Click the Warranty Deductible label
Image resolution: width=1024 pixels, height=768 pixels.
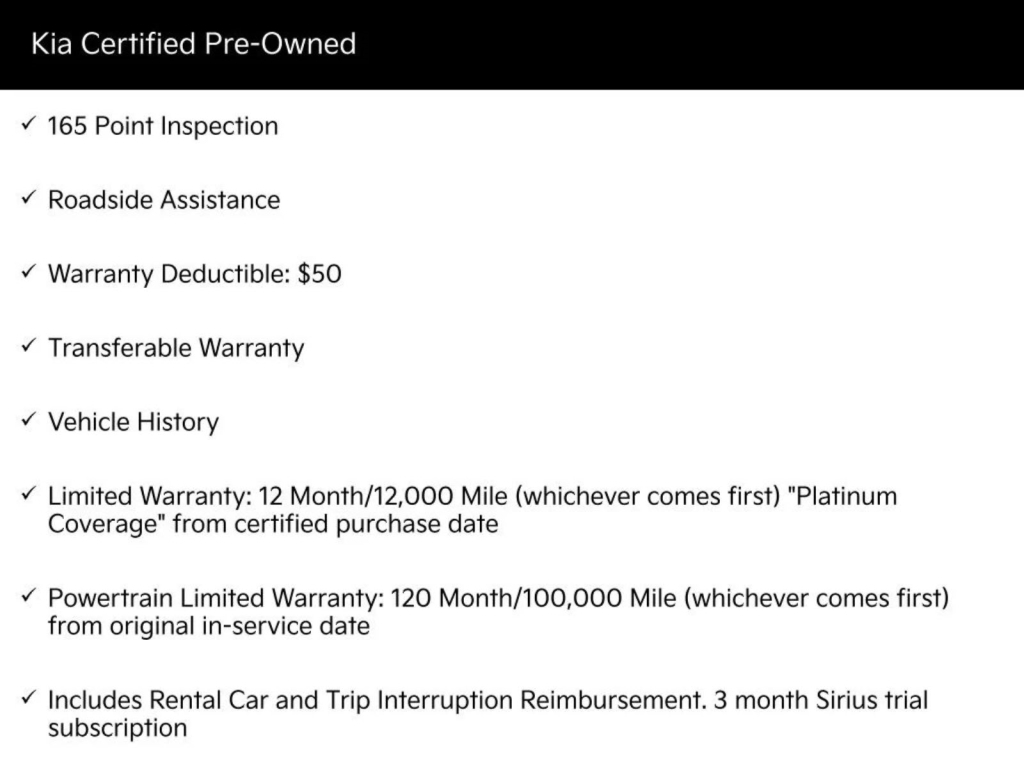pyautogui.click(x=170, y=274)
